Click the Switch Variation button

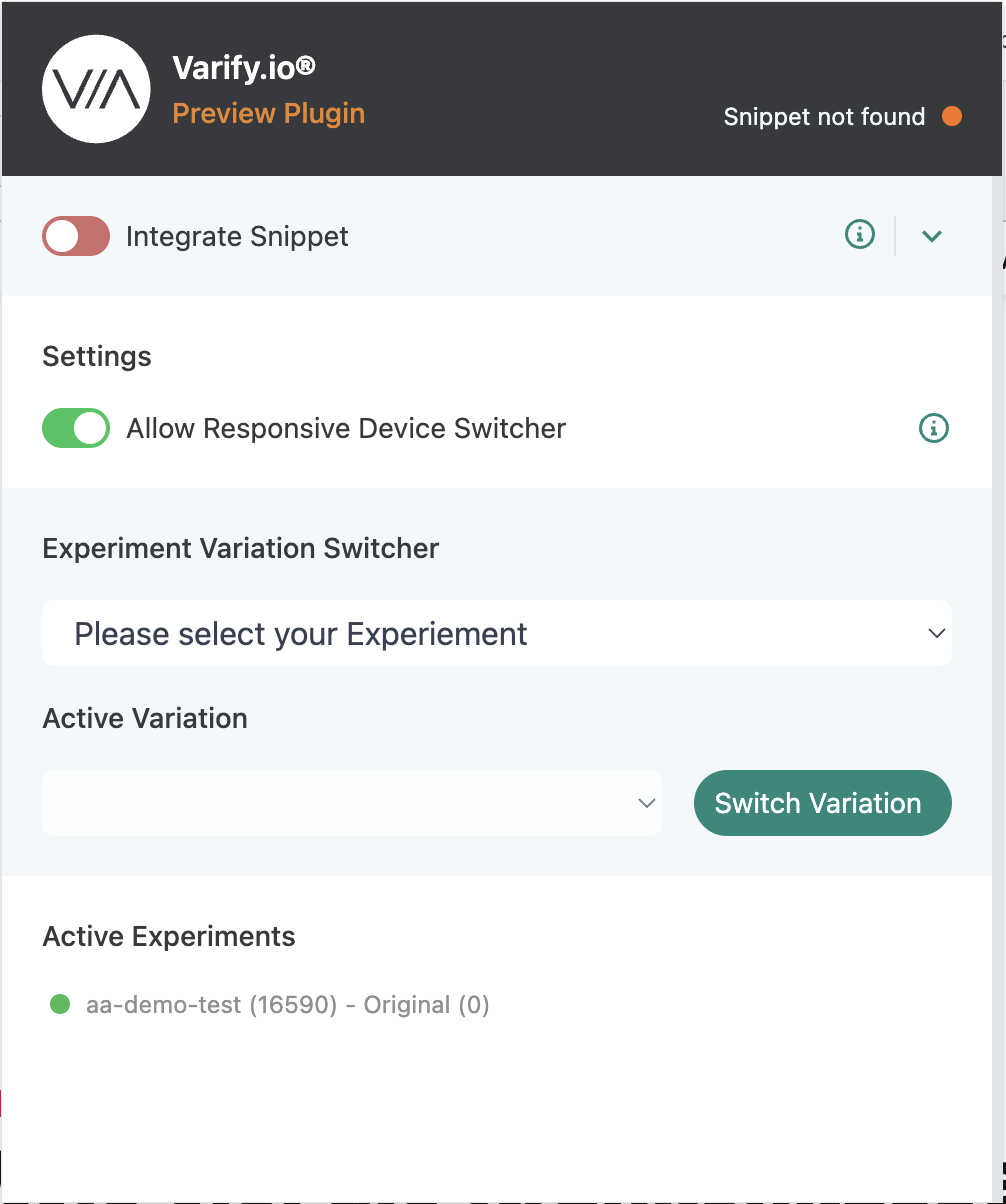(x=823, y=803)
